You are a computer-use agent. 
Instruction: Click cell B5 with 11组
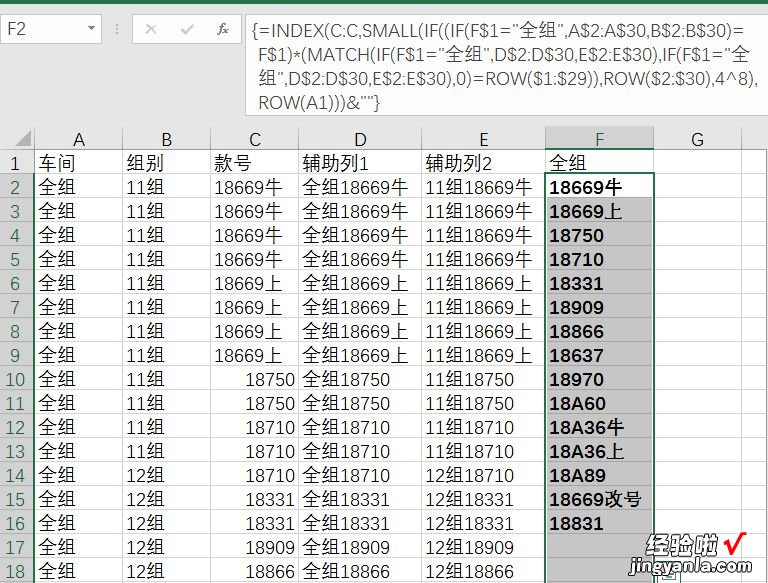point(167,259)
